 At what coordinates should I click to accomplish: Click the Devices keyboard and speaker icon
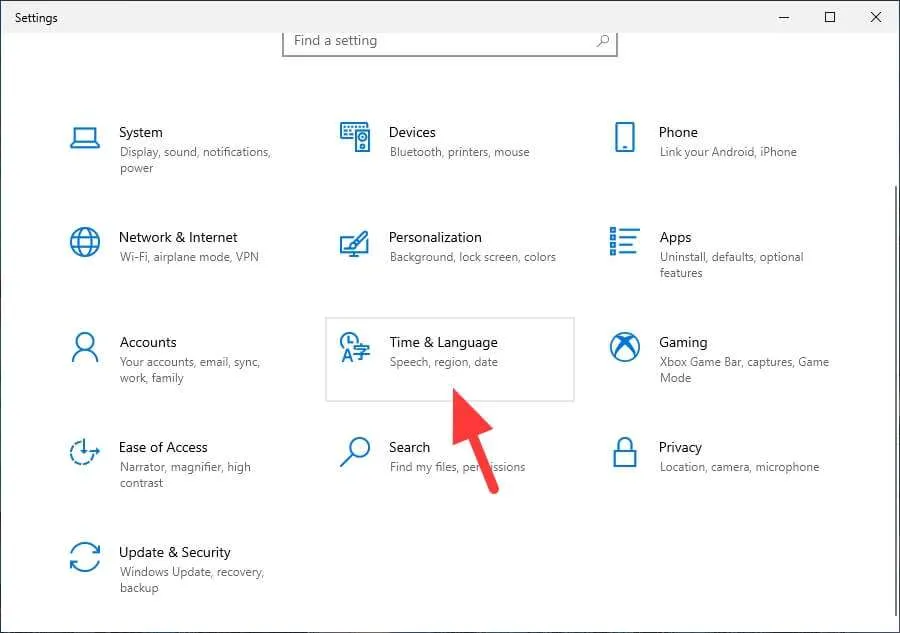[x=355, y=137]
